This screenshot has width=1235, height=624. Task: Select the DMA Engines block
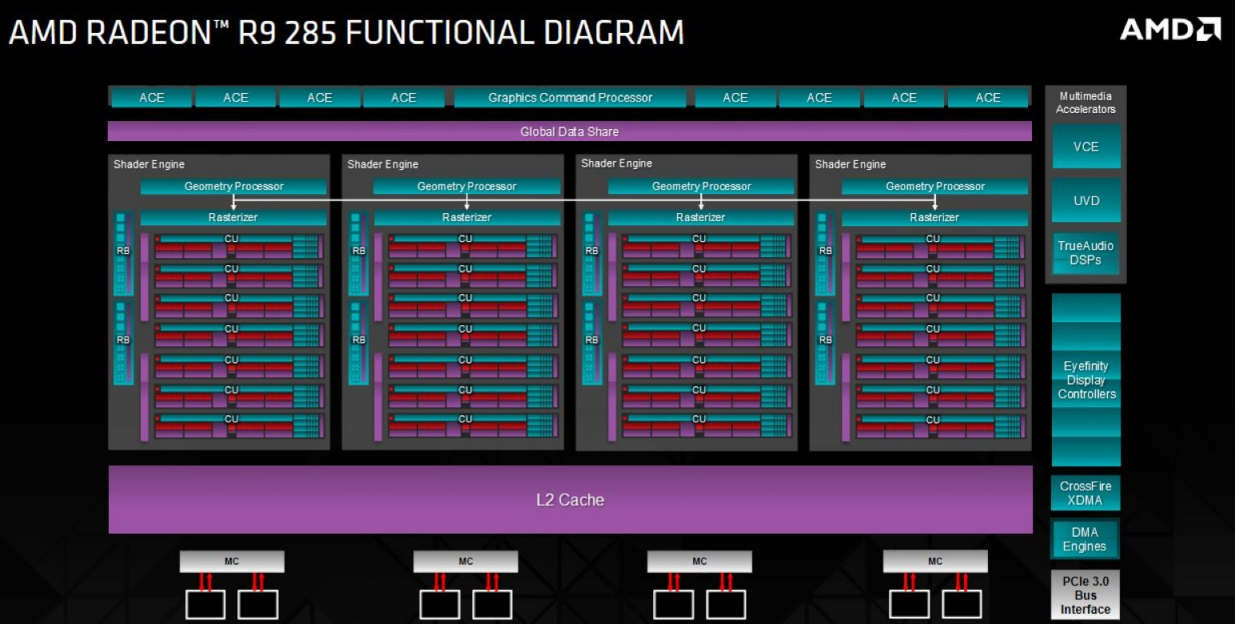click(1086, 540)
